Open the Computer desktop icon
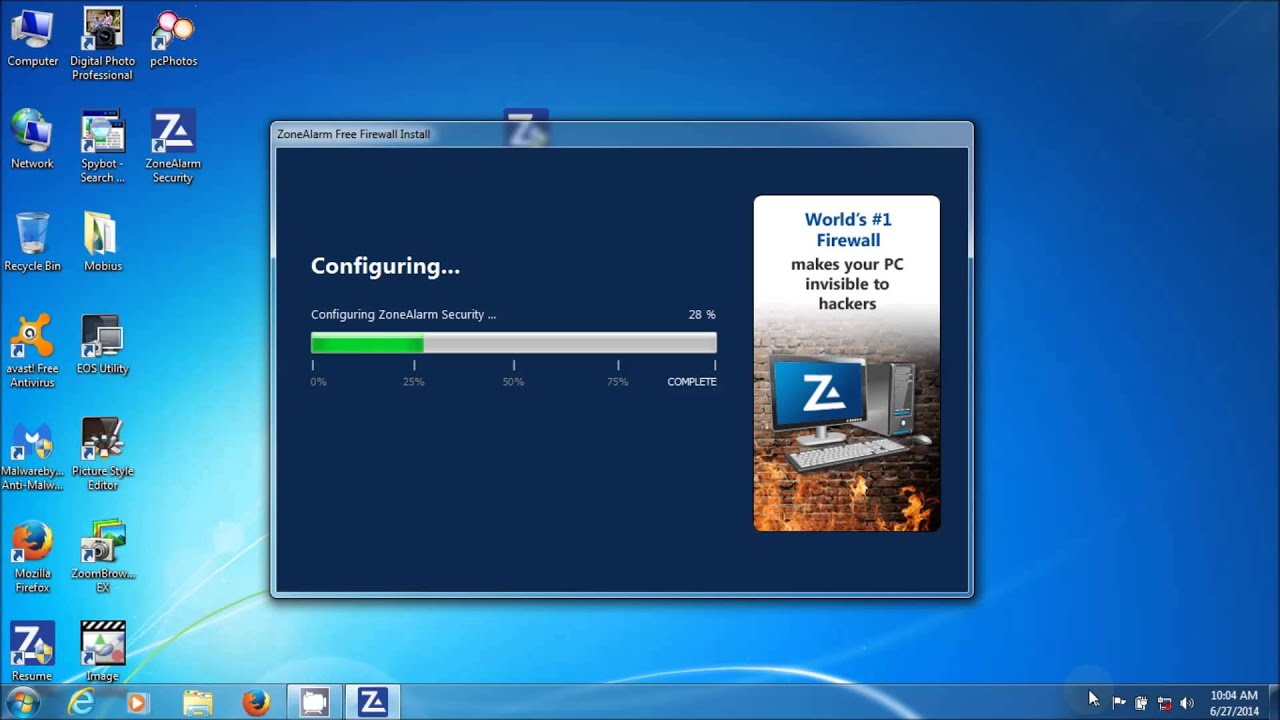This screenshot has width=1280, height=720. click(x=32, y=36)
